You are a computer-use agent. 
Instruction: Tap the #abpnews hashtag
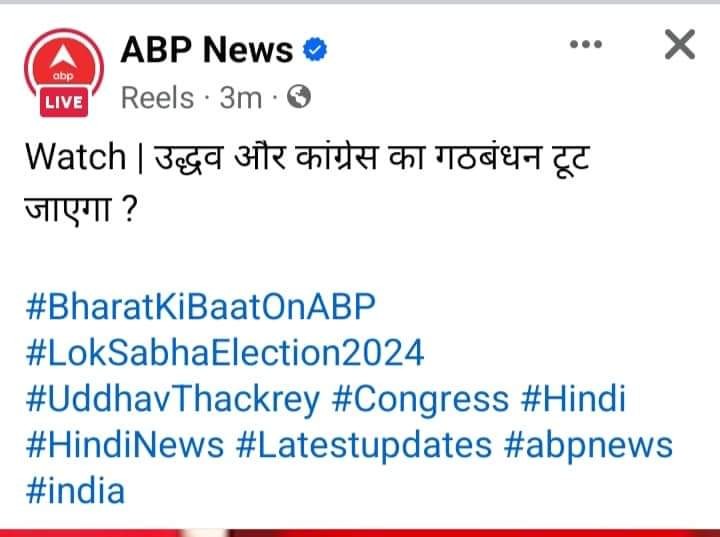(588, 444)
